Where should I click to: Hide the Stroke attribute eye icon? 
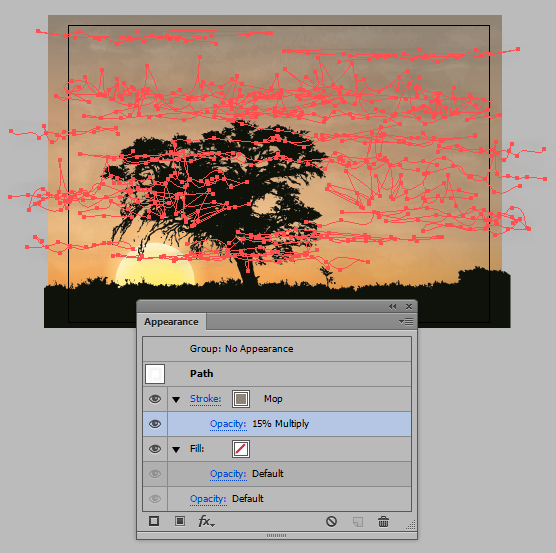(155, 399)
